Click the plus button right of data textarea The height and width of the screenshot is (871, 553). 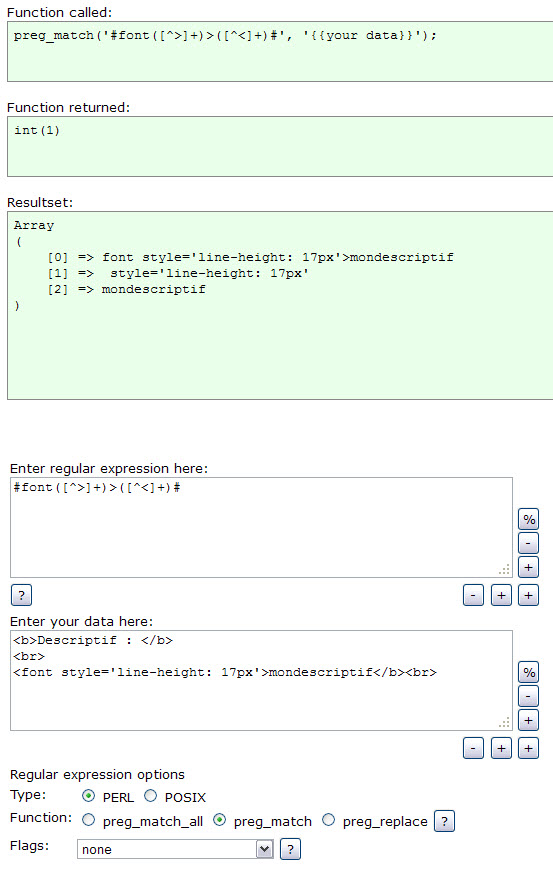pos(528,720)
